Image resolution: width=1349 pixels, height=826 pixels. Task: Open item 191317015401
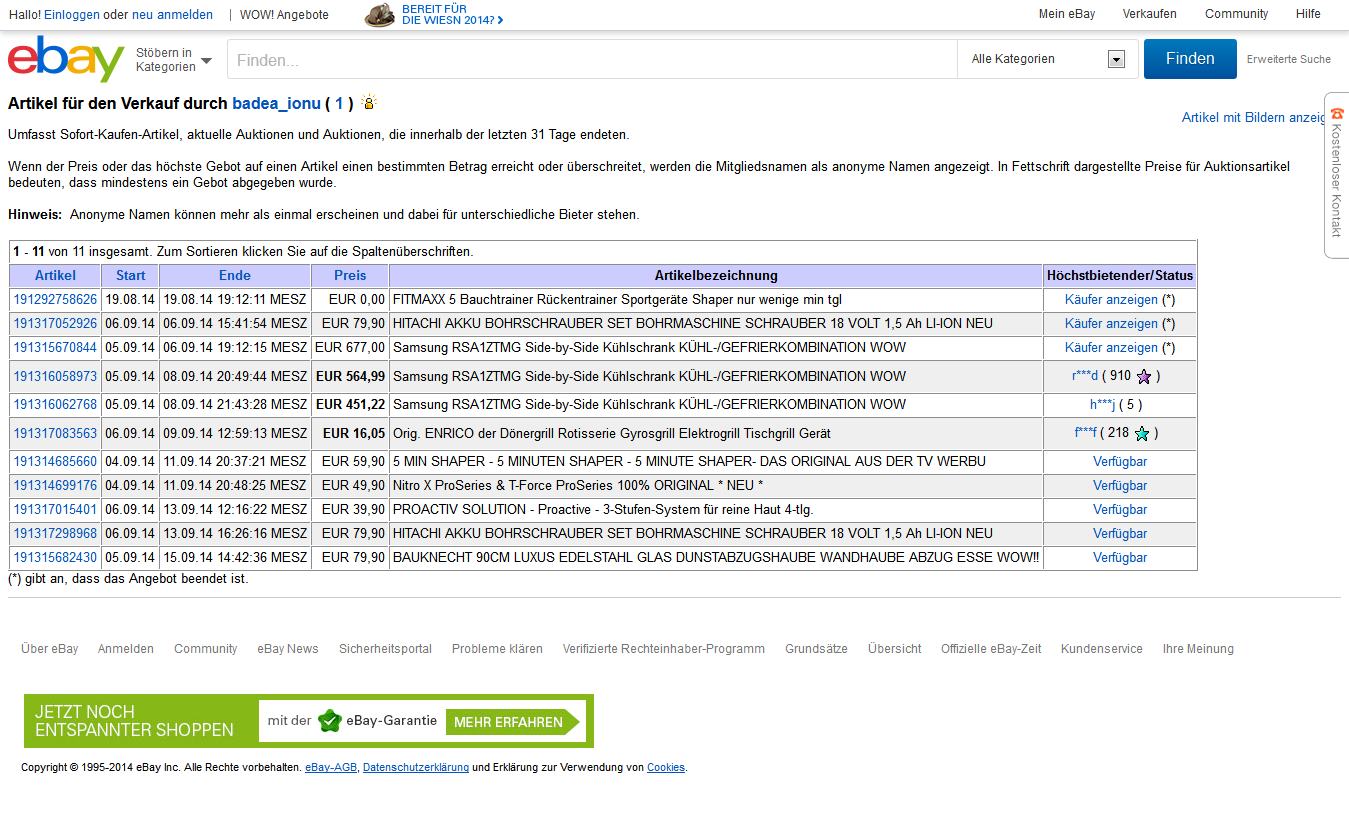coord(55,510)
